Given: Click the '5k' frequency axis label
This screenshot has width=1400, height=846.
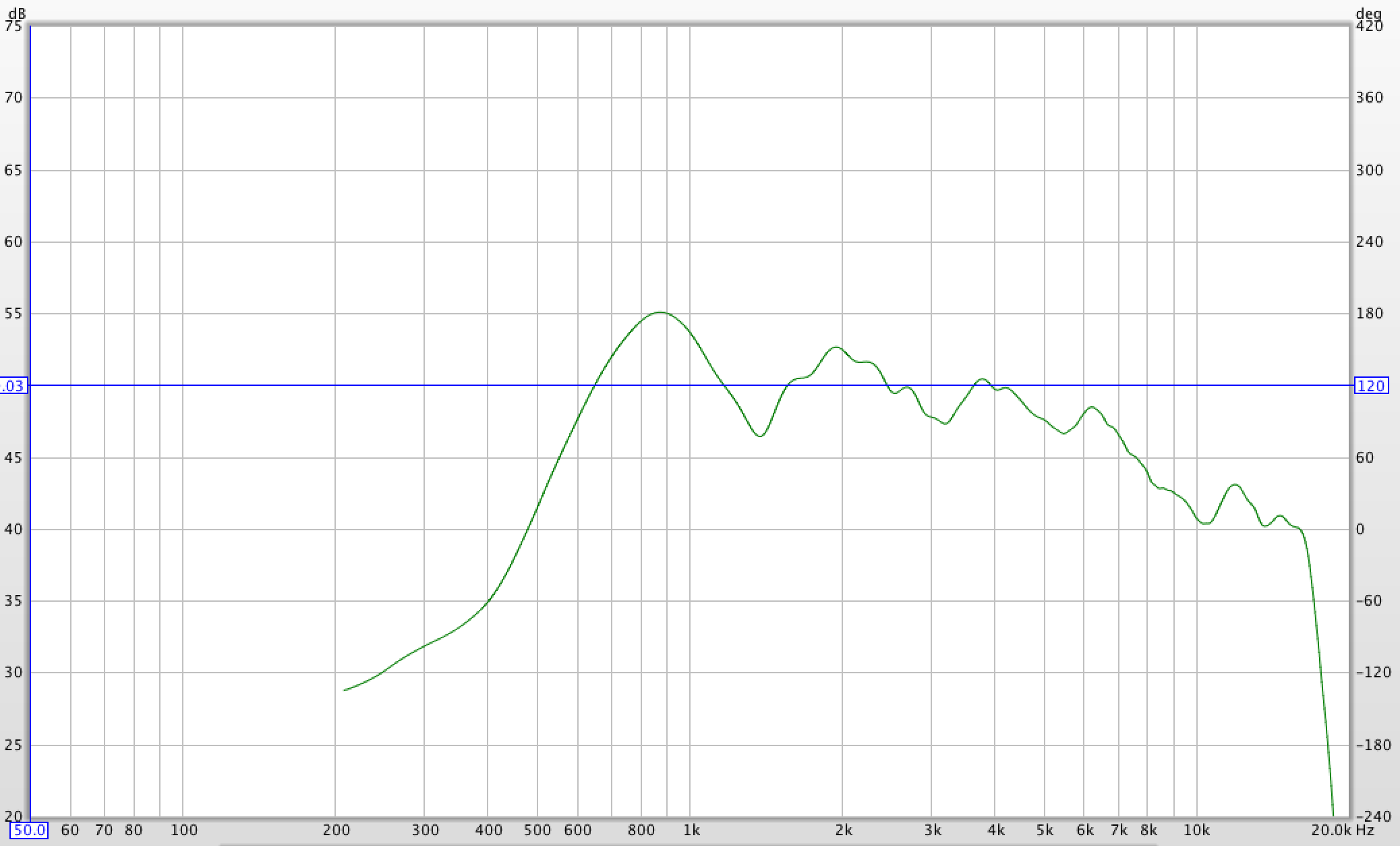Looking at the screenshot, I should 1045,830.
